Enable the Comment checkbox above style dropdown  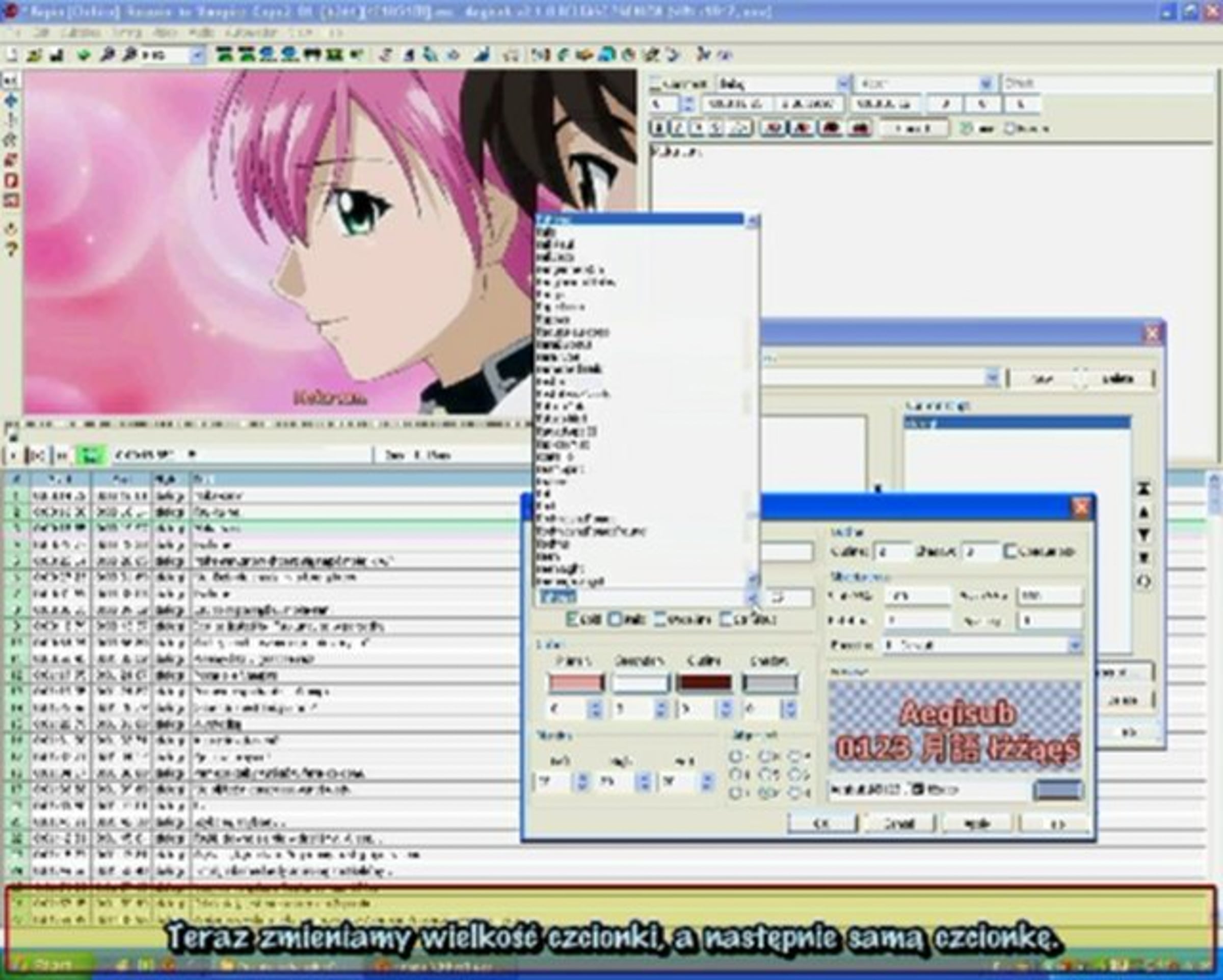click(656, 84)
